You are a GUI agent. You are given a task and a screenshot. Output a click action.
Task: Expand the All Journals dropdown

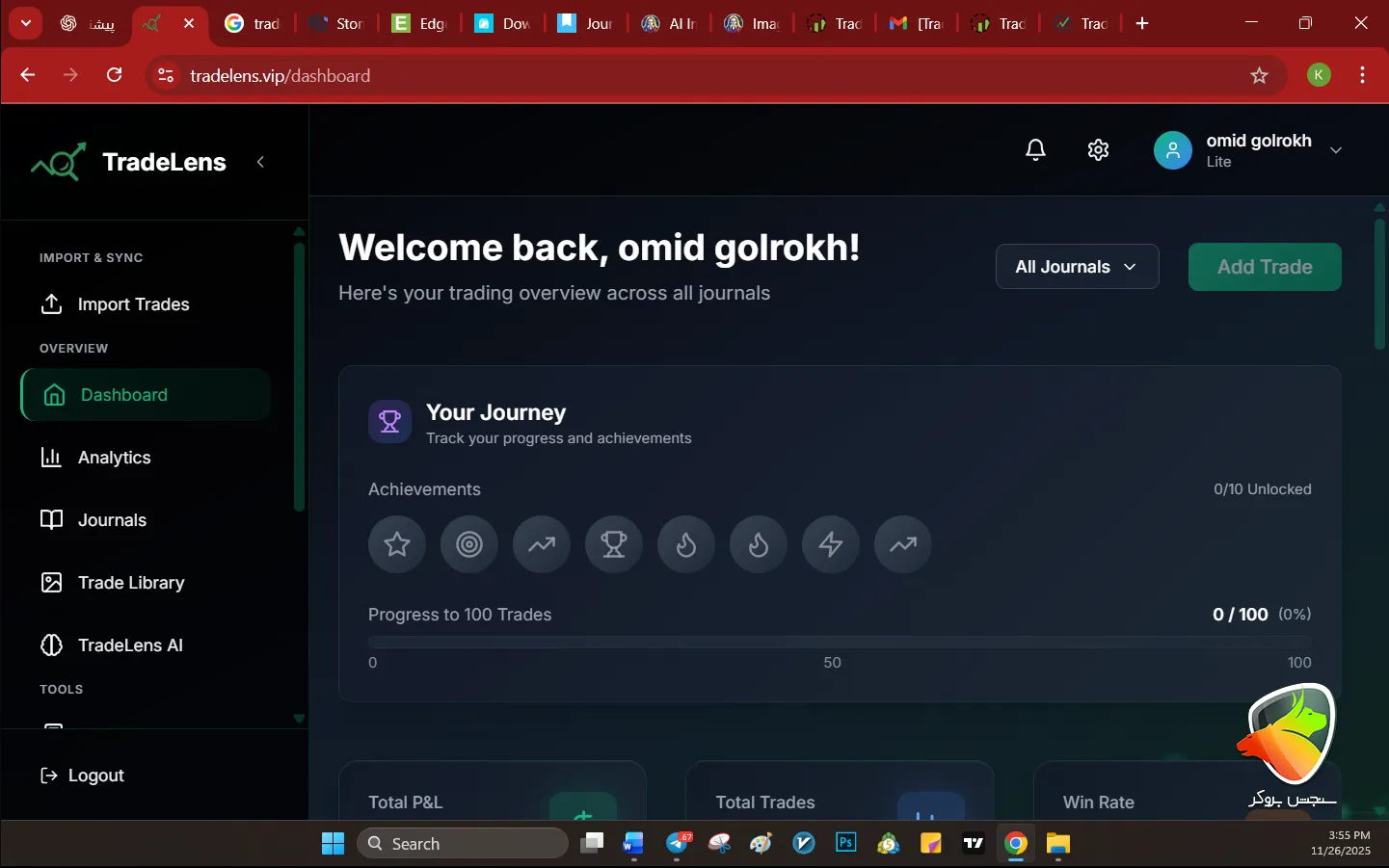1077,267
